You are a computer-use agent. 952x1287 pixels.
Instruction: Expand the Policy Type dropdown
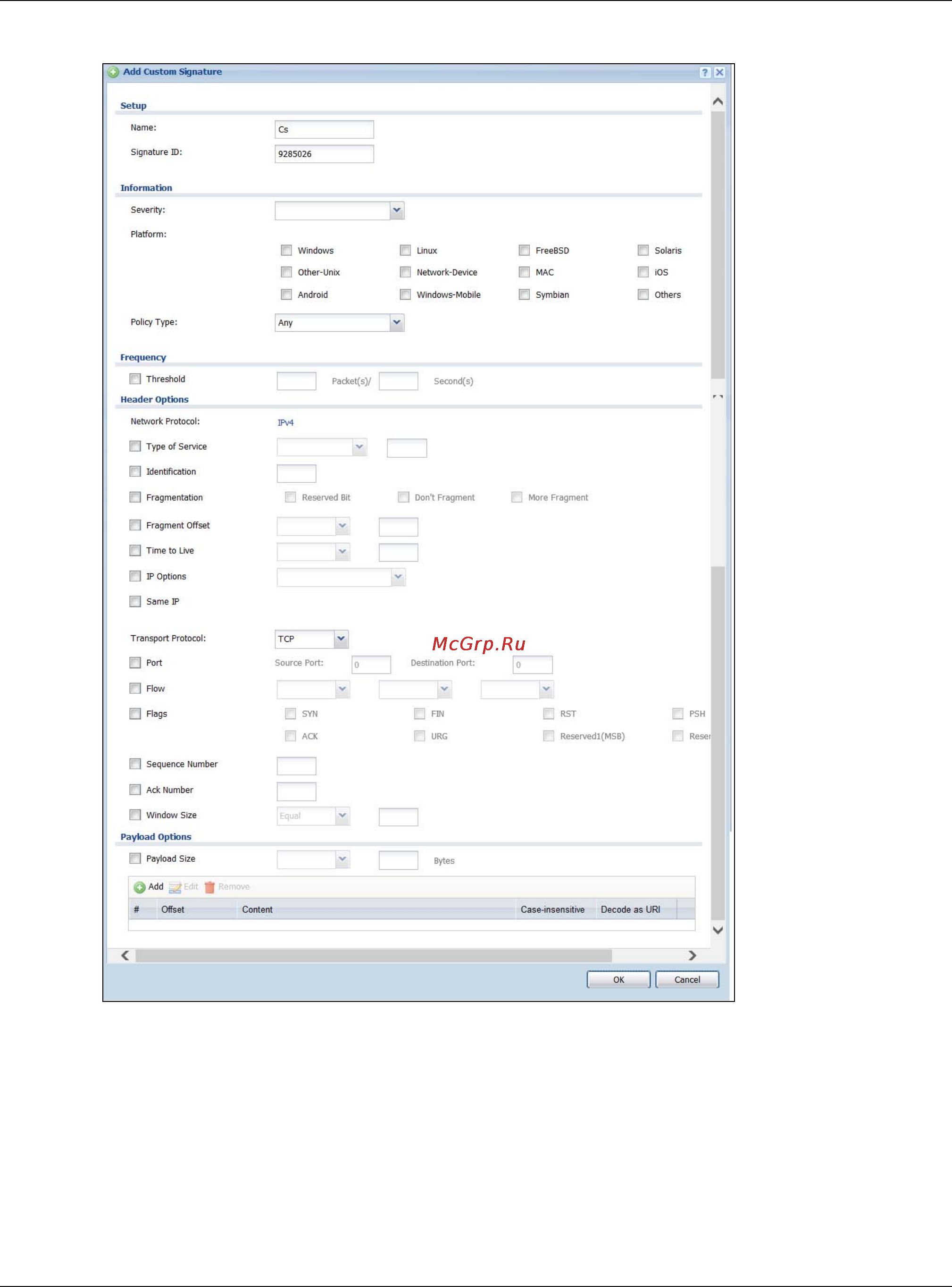point(396,322)
